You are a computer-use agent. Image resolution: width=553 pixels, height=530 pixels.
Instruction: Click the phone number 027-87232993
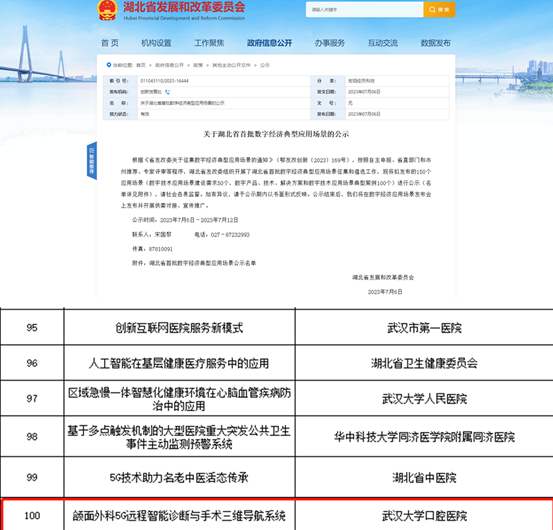pos(230,234)
